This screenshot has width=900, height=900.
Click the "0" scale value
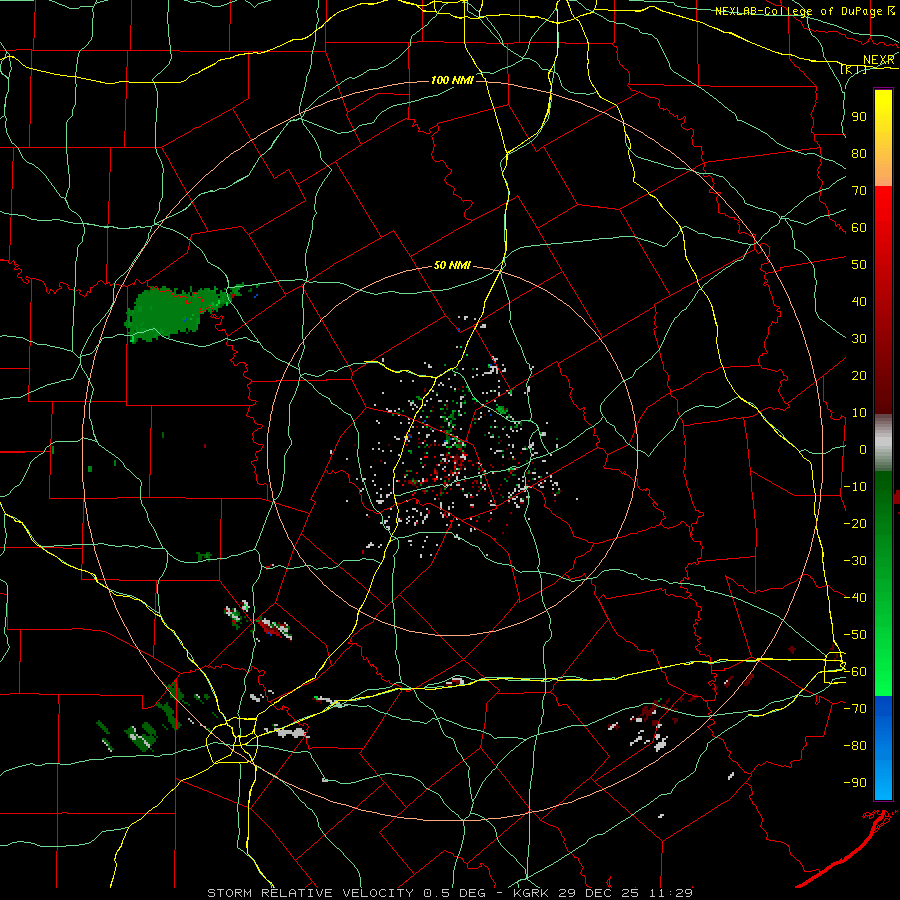click(x=862, y=449)
